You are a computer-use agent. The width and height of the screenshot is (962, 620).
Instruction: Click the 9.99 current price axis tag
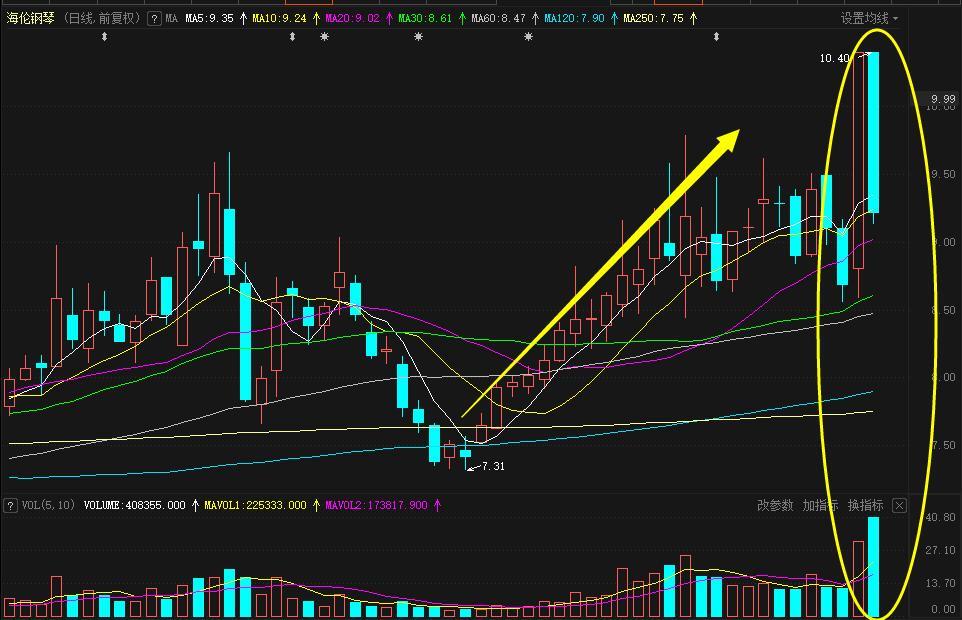pyautogui.click(x=943, y=99)
